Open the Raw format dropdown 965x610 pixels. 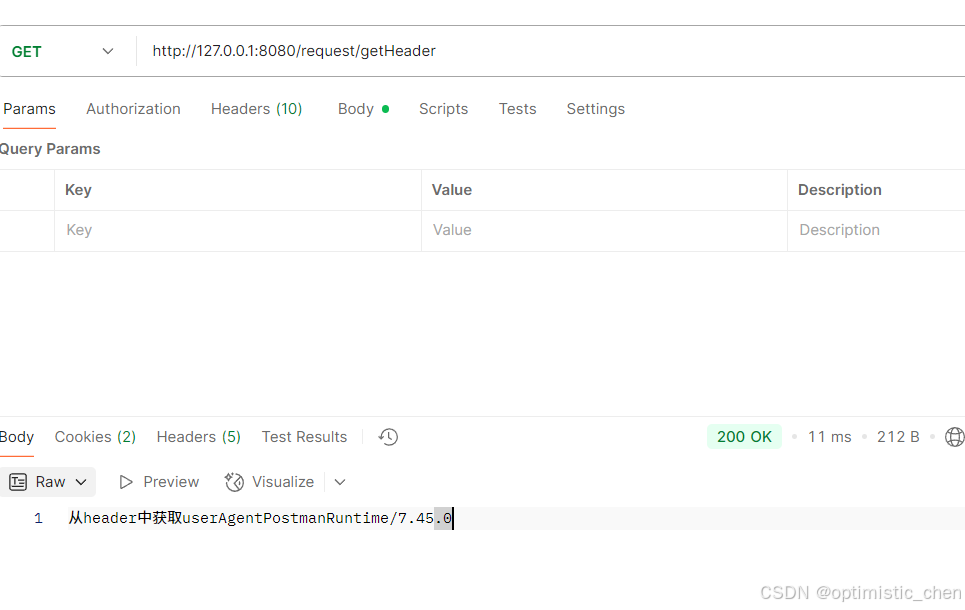click(x=48, y=482)
